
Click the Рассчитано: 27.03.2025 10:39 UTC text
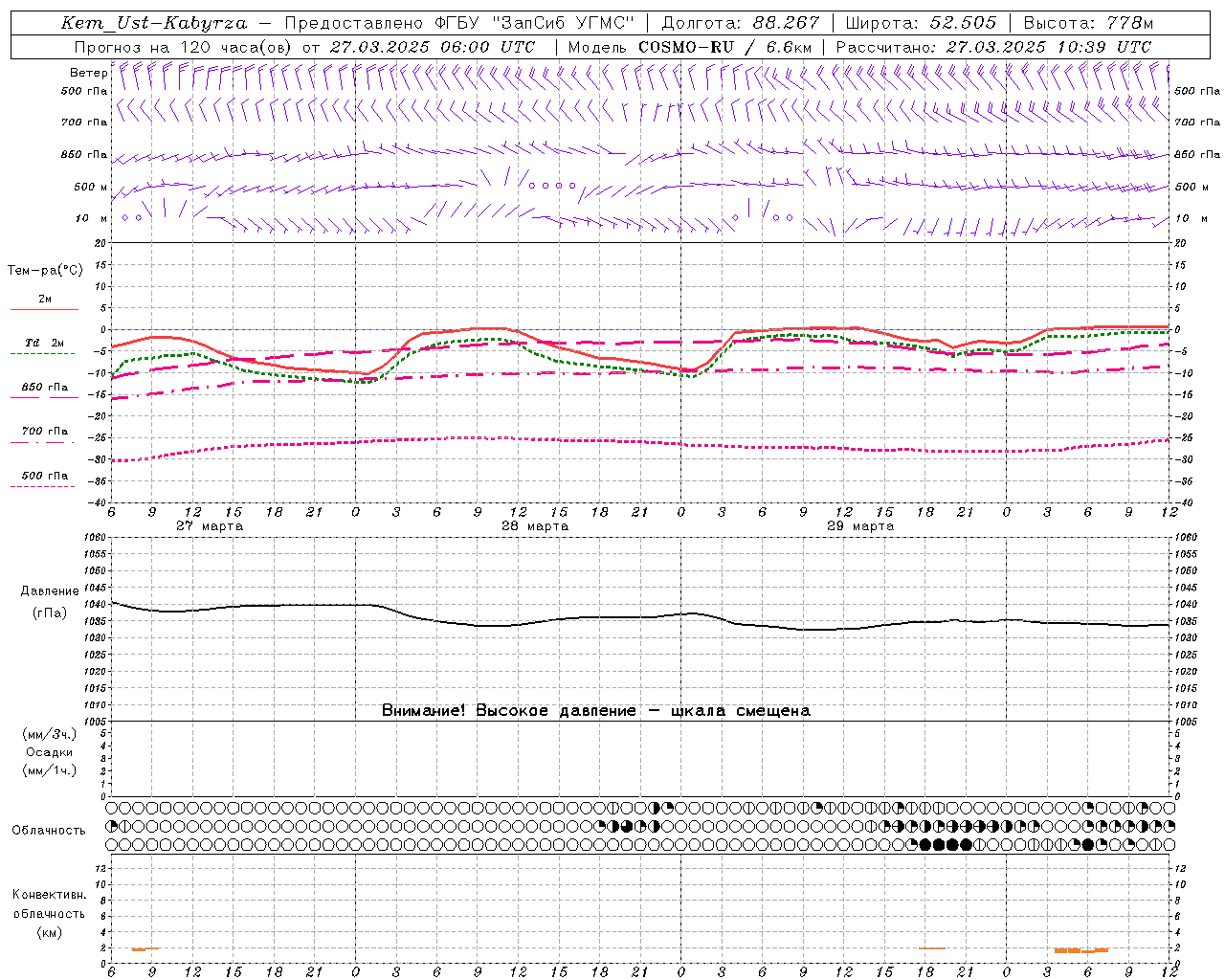(x=993, y=47)
